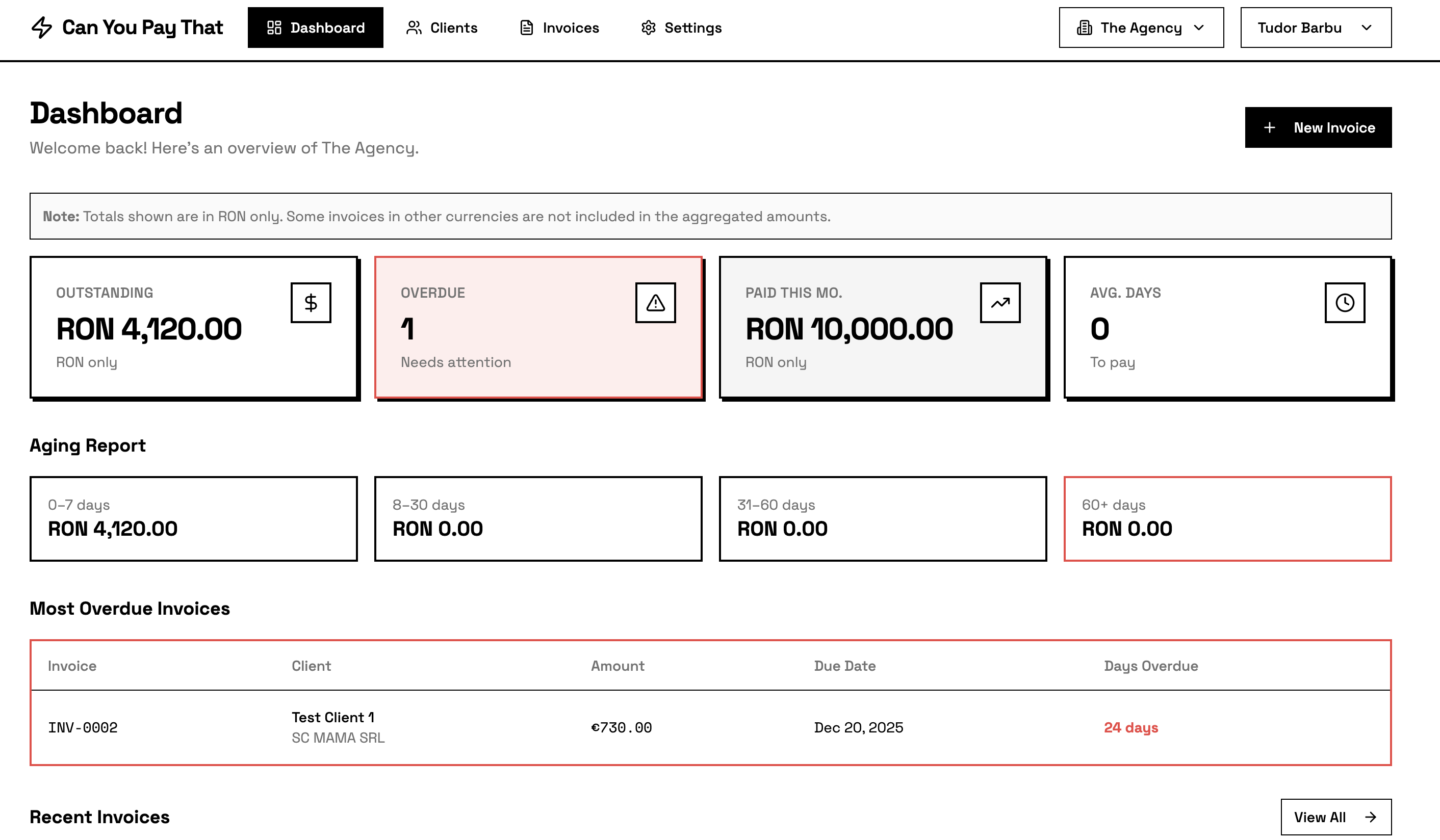This screenshot has width=1440, height=840.
Task: Open the The Agency workspace dropdown
Action: click(x=1141, y=27)
